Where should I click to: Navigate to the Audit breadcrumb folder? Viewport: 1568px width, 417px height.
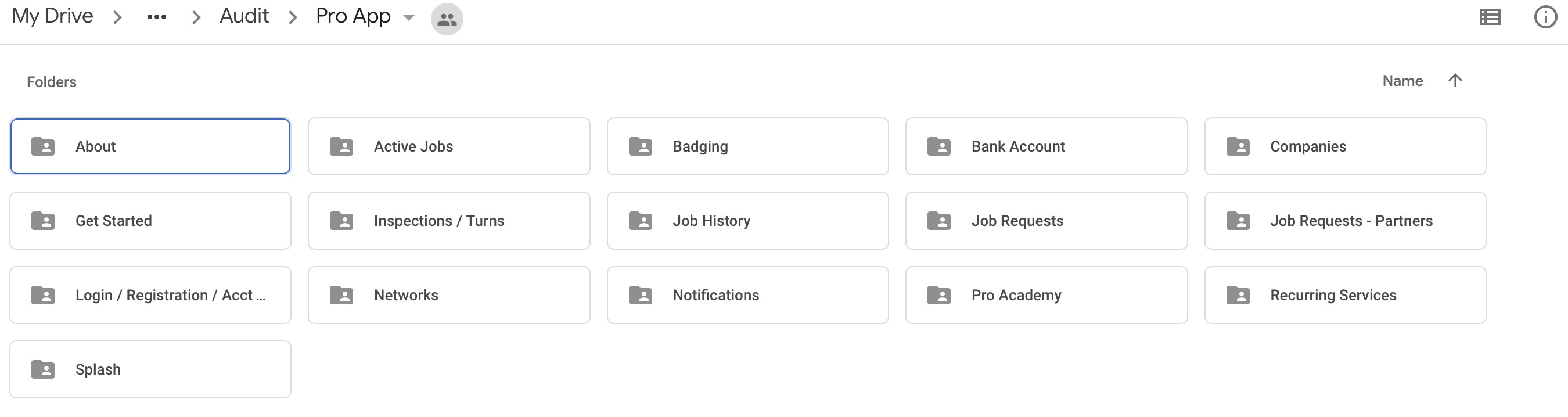[x=244, y=16]
